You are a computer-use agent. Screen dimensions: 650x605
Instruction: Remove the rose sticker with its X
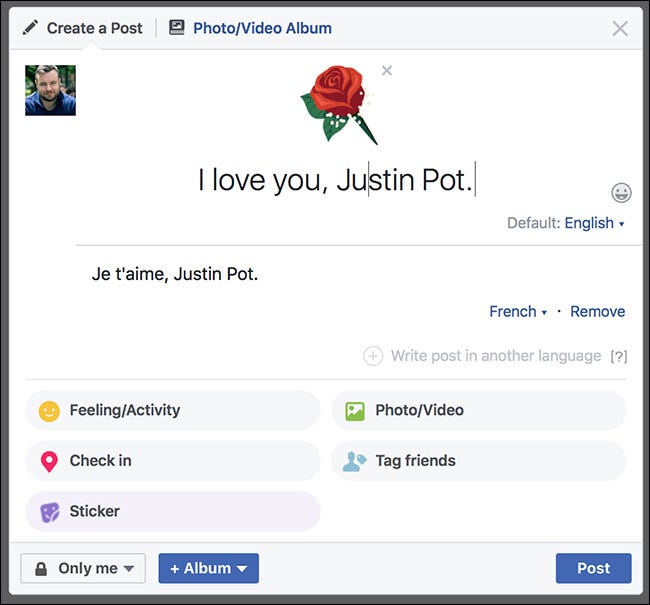click(387, 70)
